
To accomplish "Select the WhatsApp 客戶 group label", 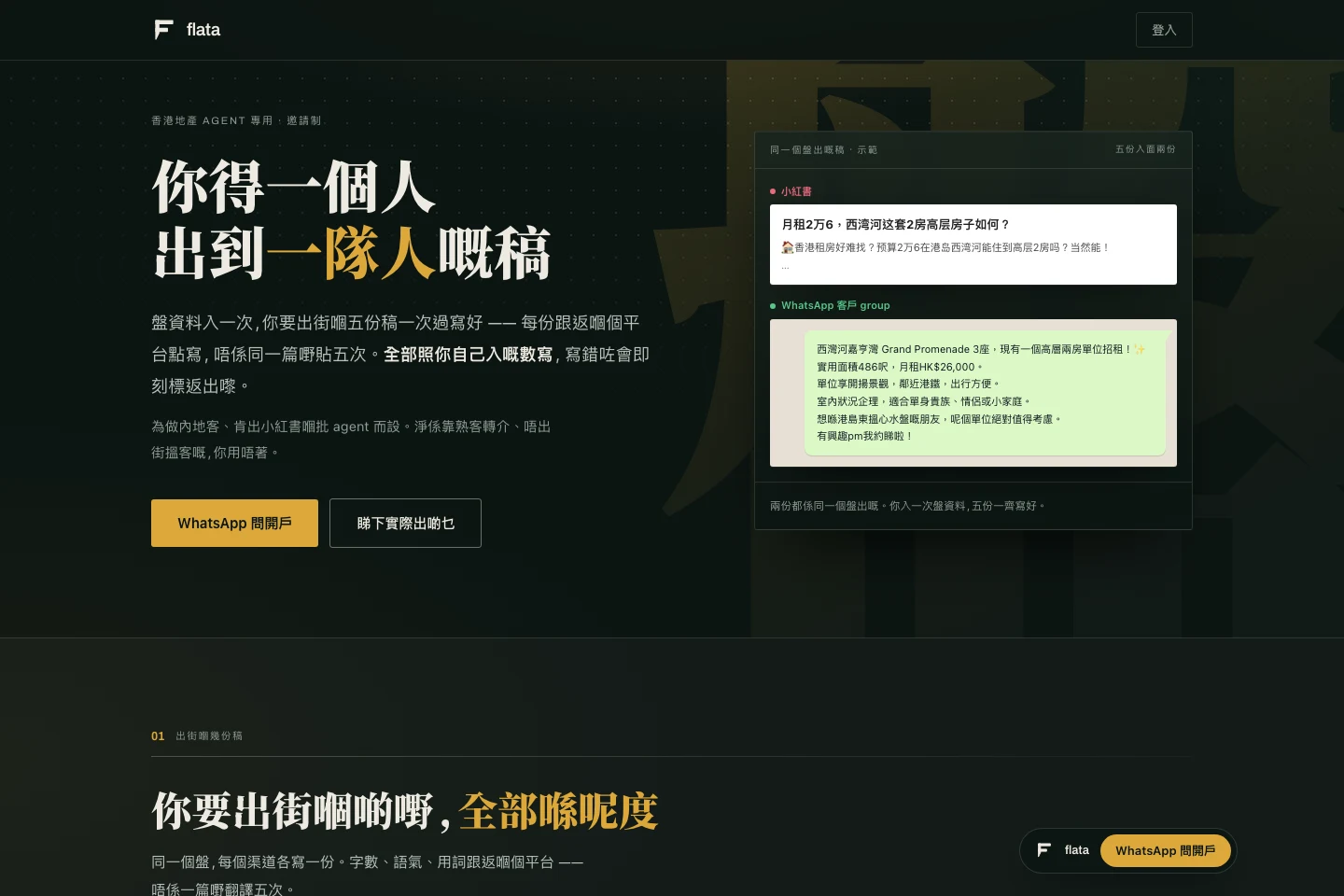I will [x=835, y=305].
